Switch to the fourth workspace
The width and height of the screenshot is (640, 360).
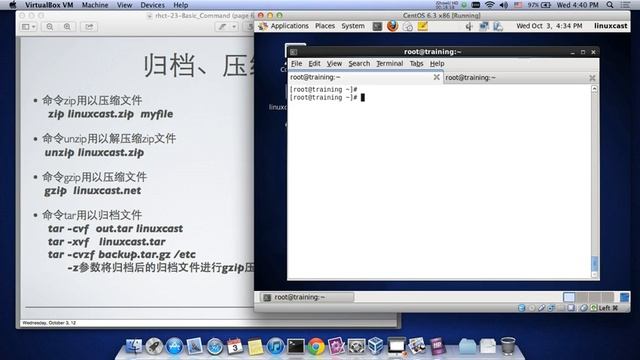(x=608, y=297)
